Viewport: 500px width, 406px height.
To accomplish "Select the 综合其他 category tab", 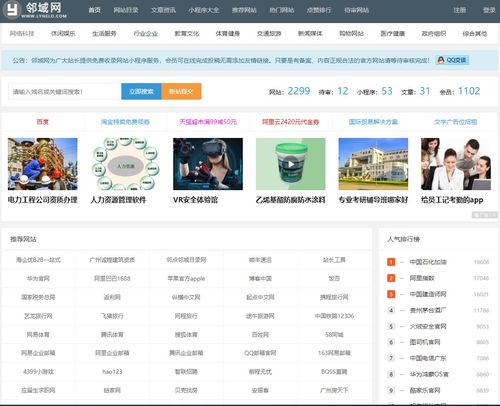I will pos(475,33).
